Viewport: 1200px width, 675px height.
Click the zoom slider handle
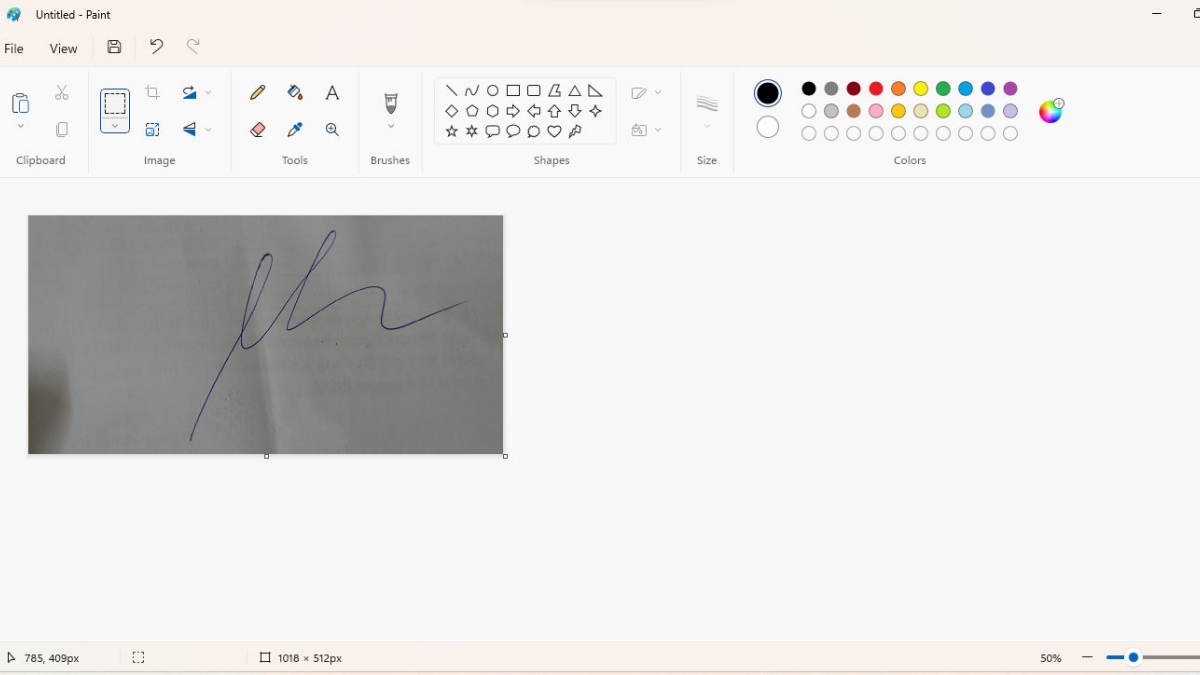coord(1133,658)
